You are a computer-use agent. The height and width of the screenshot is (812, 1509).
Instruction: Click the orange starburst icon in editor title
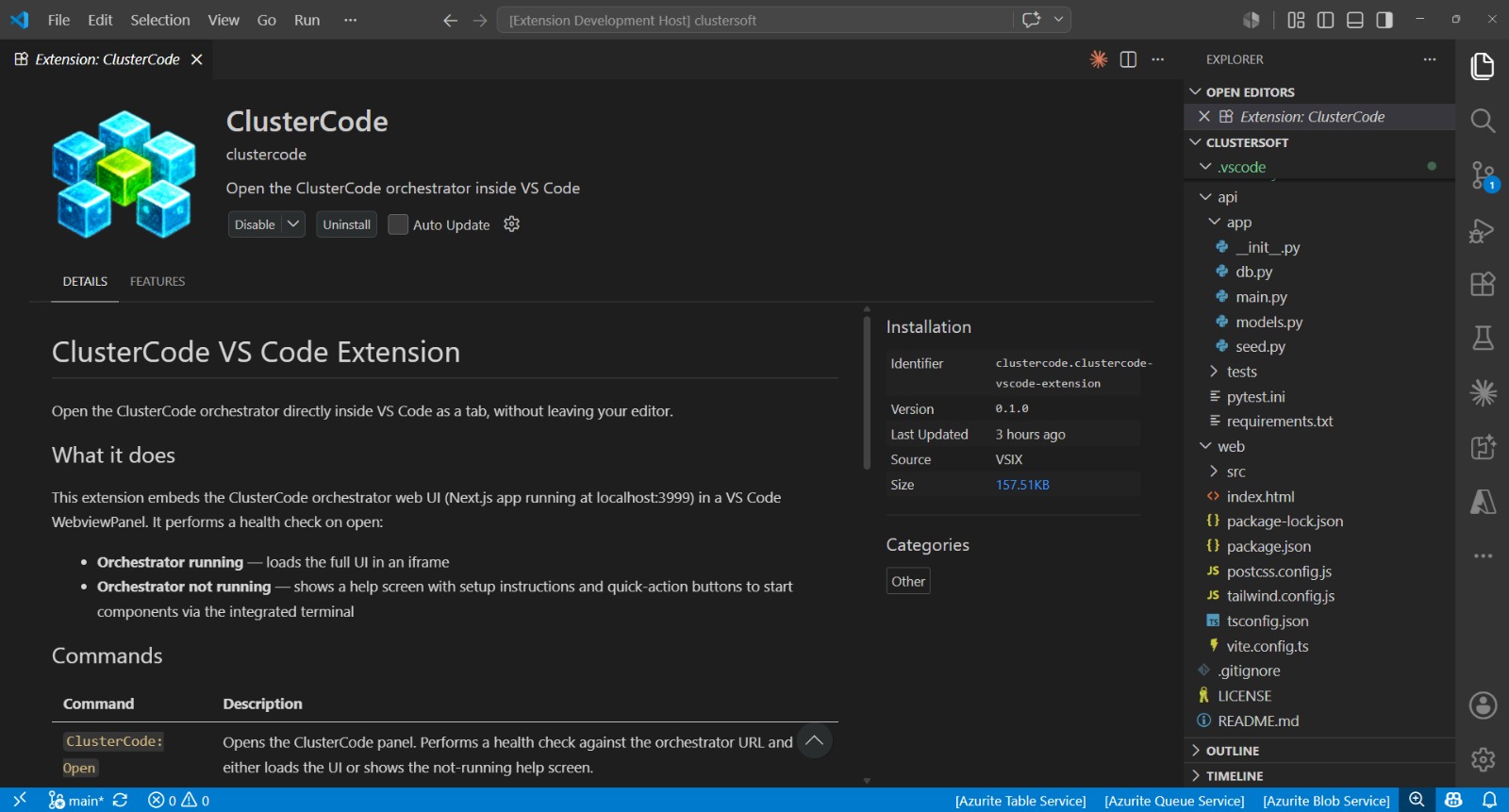point(1099,59)
